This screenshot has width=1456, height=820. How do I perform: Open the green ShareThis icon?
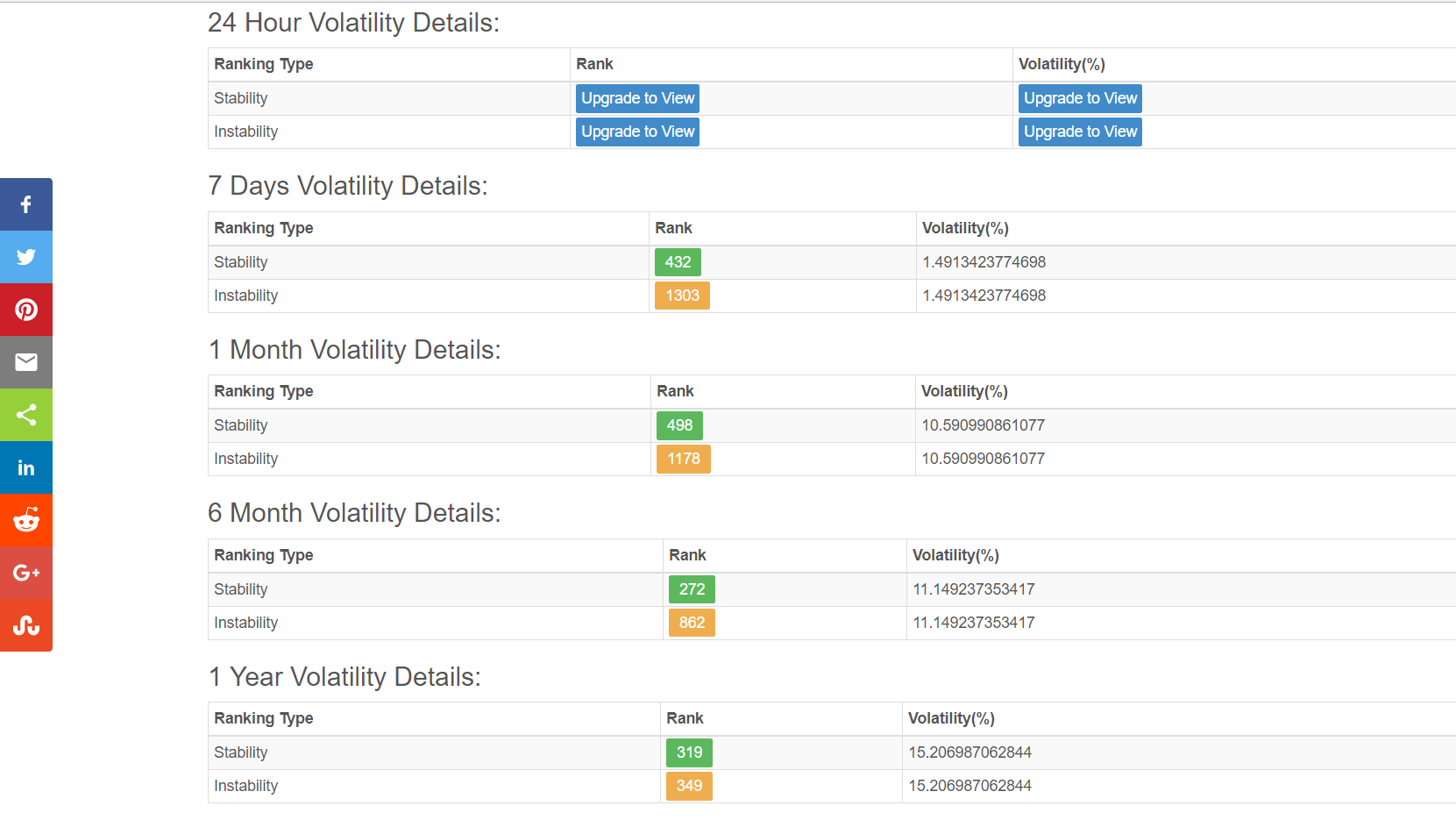coord(26,415)
